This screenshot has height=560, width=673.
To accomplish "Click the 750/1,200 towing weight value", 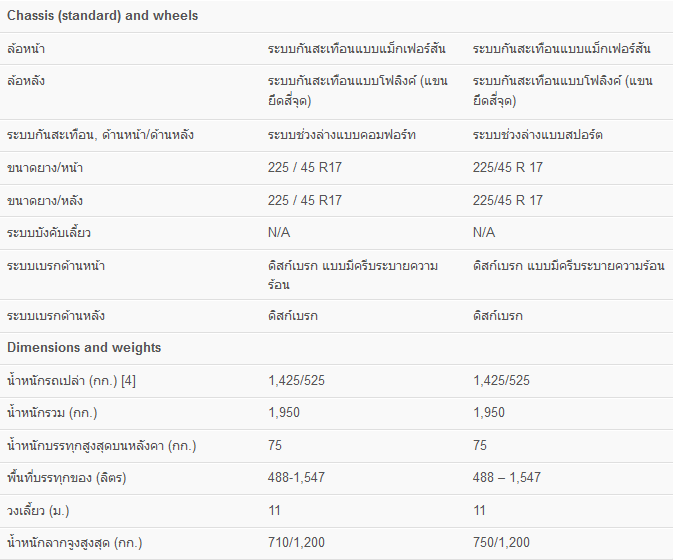I will coord(502,543).
